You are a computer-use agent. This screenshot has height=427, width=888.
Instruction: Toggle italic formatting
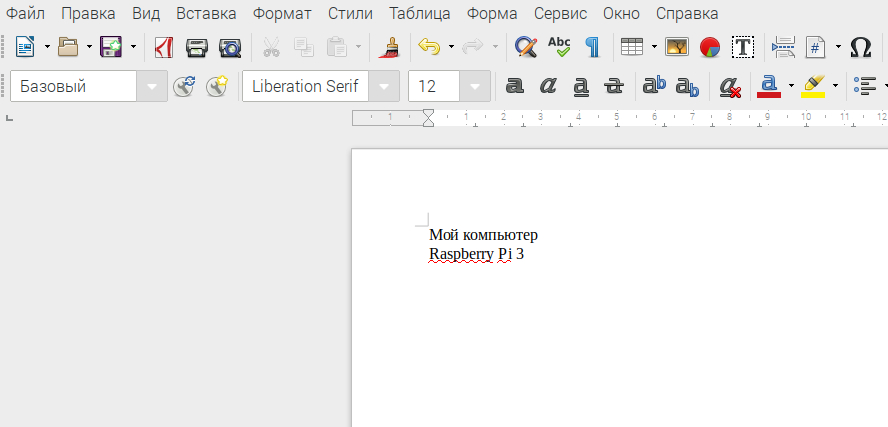click(548, 86)
